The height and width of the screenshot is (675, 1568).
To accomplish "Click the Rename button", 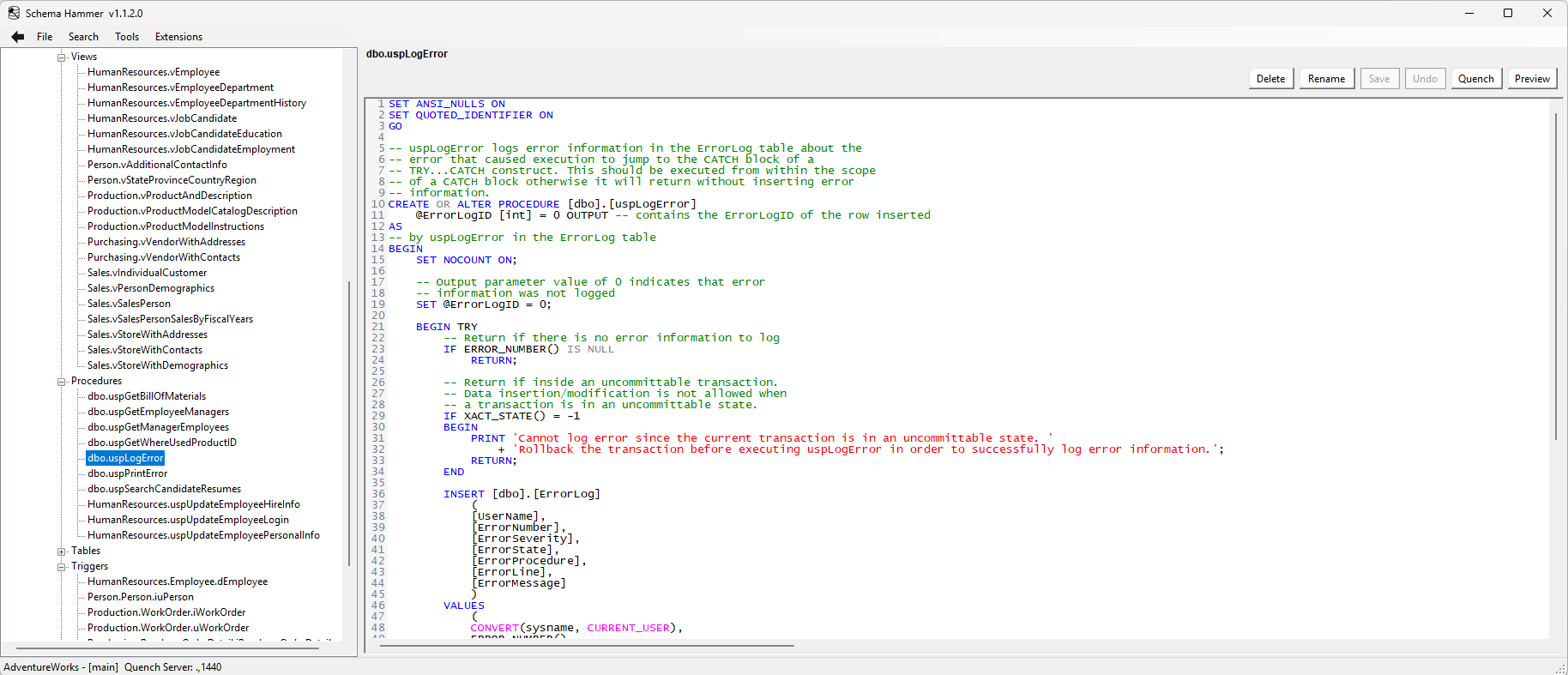I will [x=1326, y=79].
